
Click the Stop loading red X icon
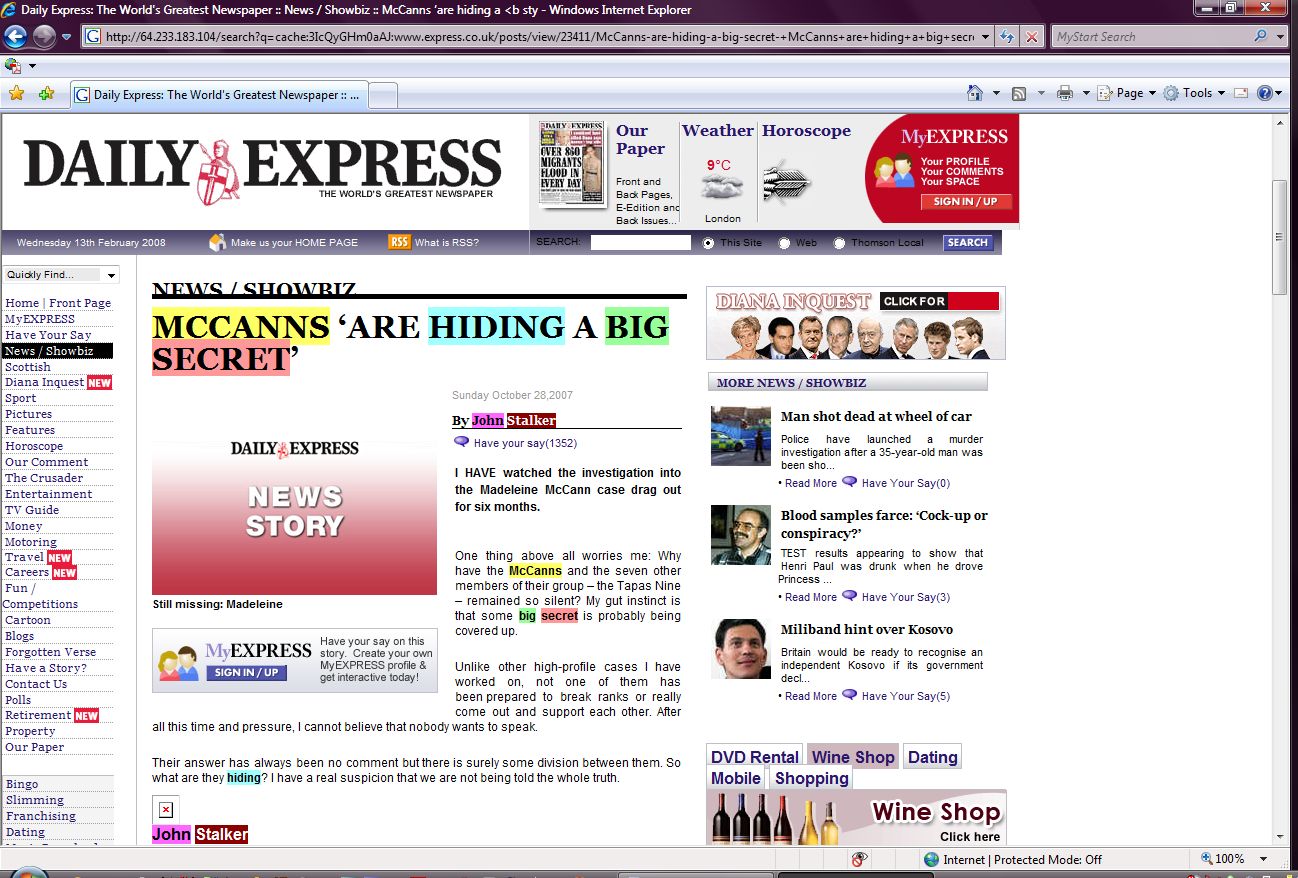coord(1031,37)
